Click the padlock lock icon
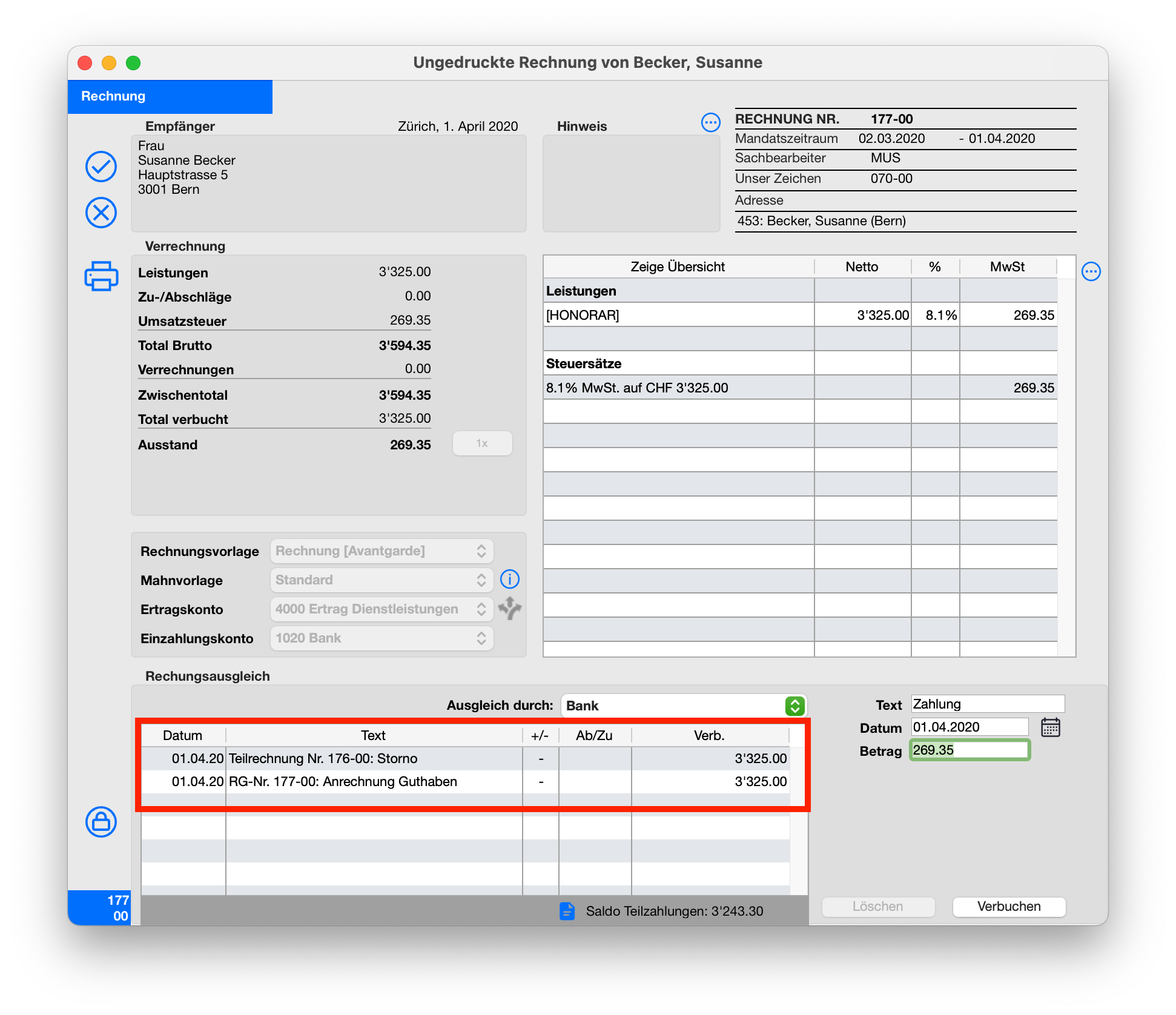 pyautogui.click(x=101, y=822)
